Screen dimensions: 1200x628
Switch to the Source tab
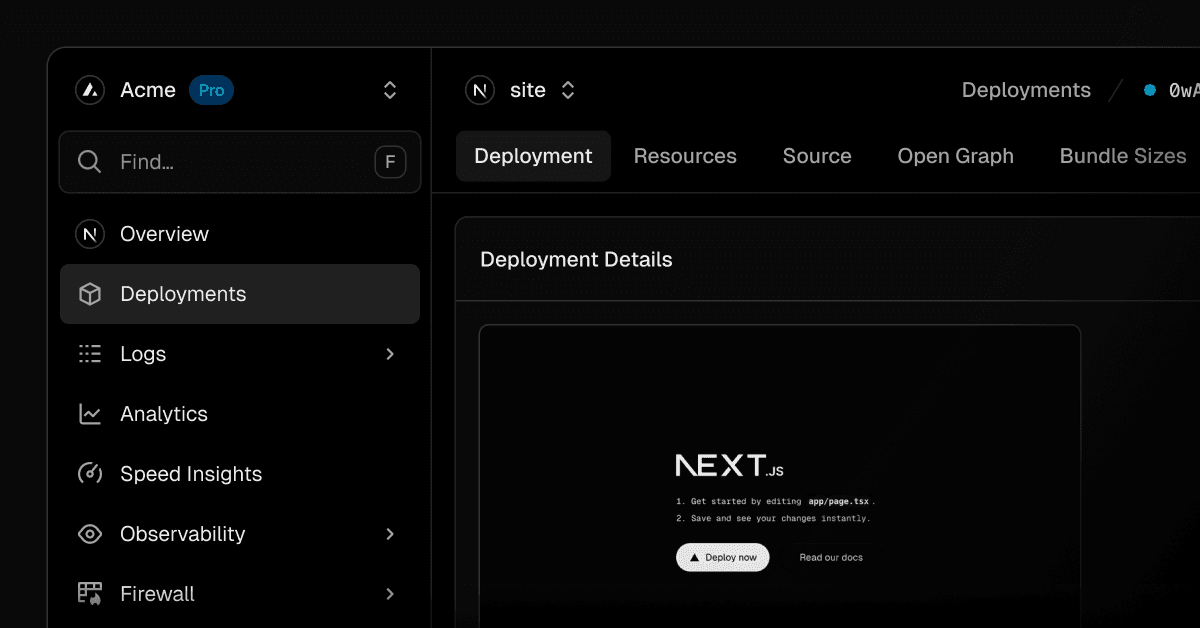pos(817,156)
